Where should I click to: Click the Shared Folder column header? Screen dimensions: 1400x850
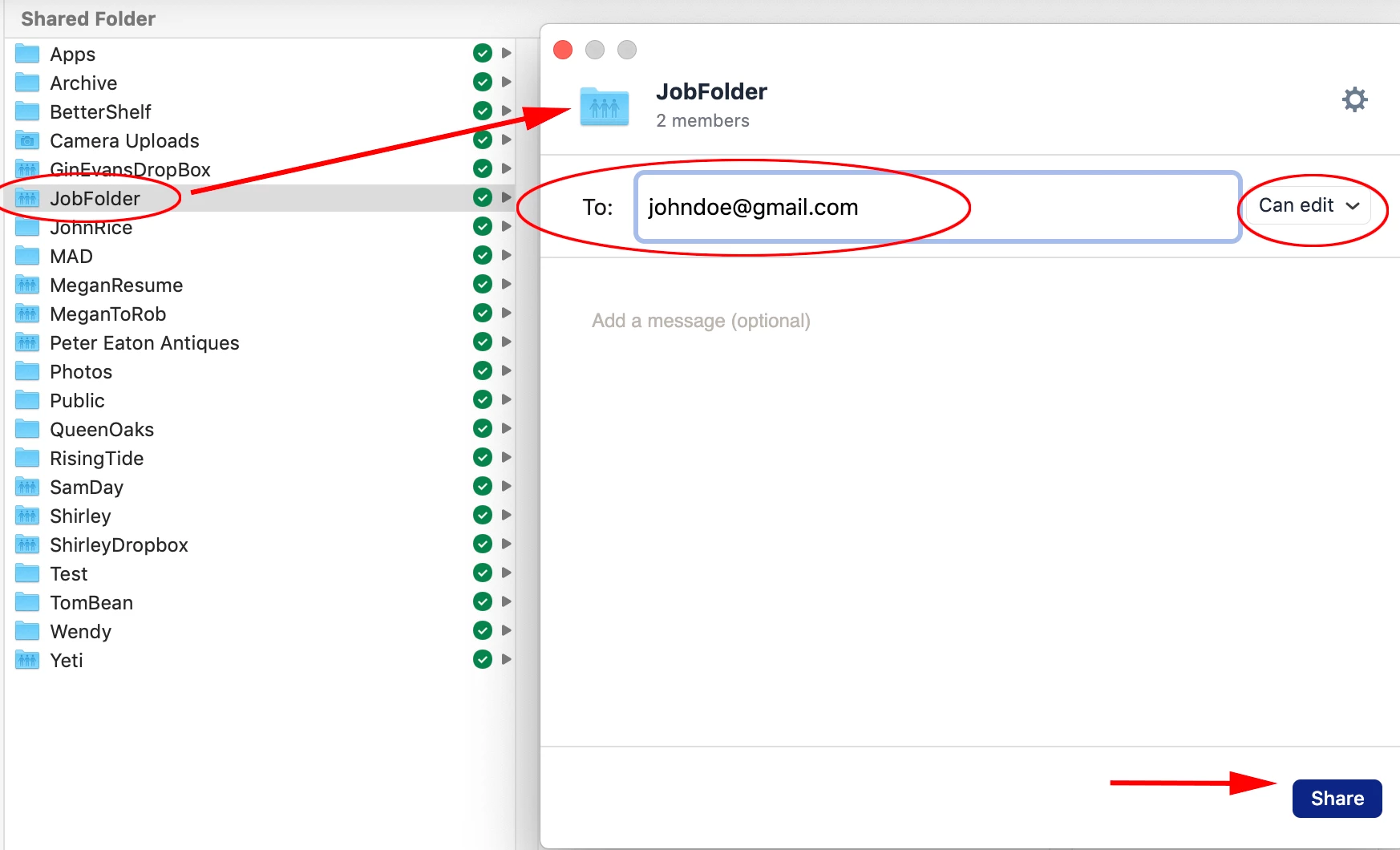click(88, 18)
